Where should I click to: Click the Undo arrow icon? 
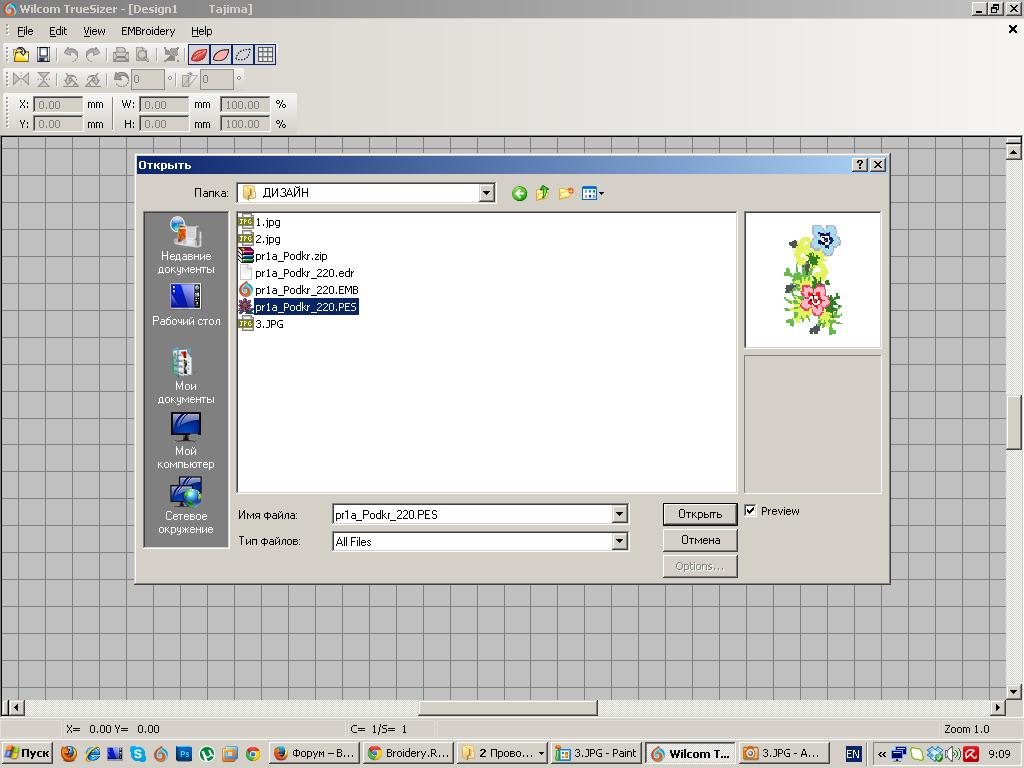[x=71, y=55]
